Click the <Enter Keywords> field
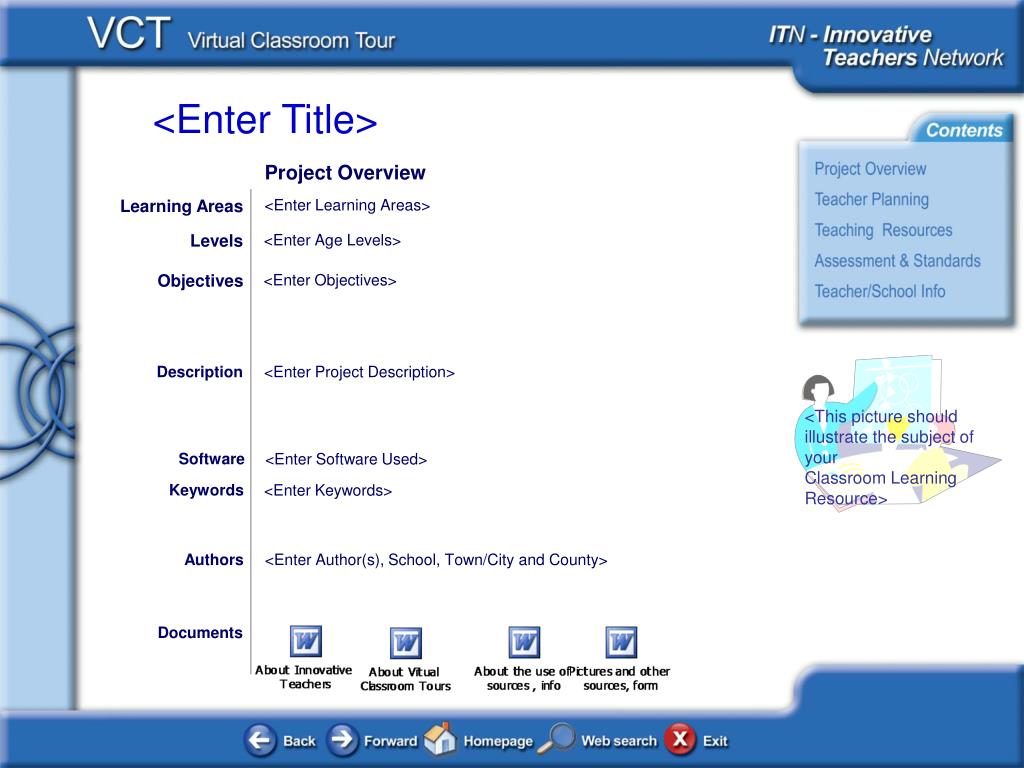This screenshot has height=768, width=1024. pyautogui.click(x=328, y=491)
